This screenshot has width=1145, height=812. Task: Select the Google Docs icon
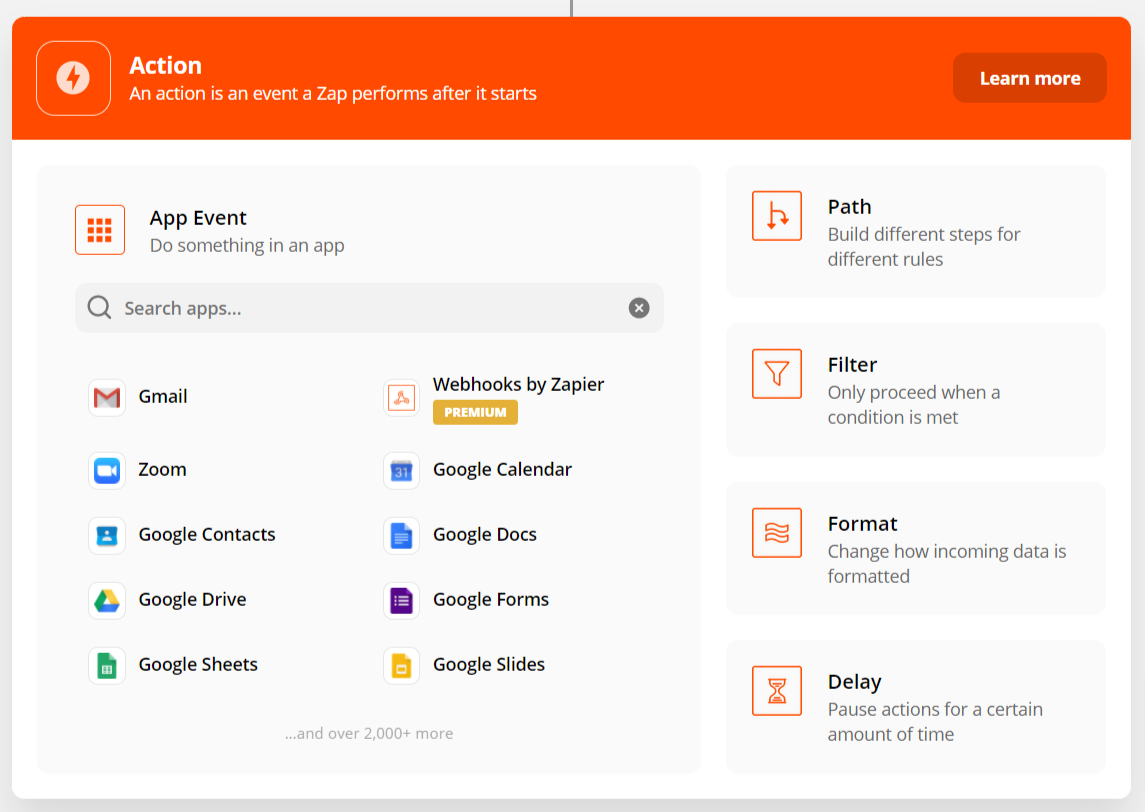coord(402,535)
